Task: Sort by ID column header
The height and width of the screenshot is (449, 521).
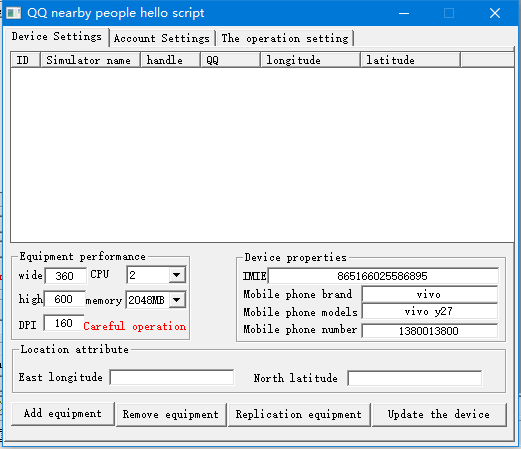Action: pos(25,60)
